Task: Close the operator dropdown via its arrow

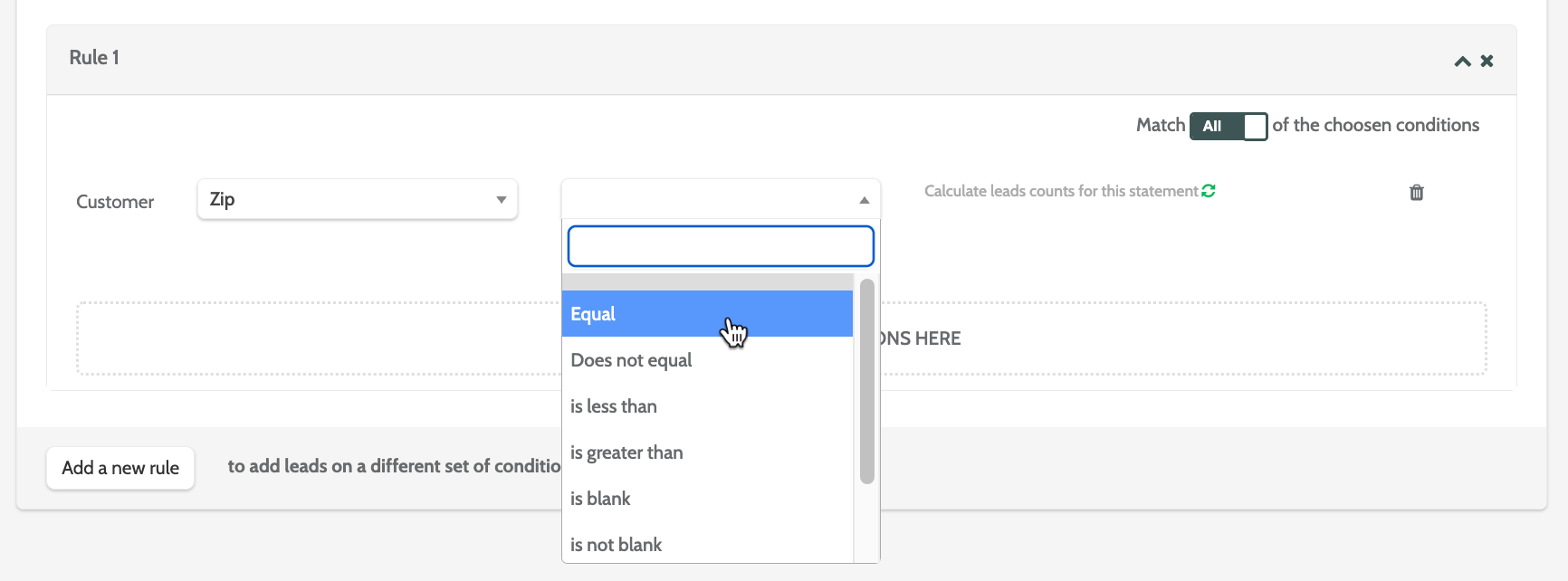Action: 864,200
